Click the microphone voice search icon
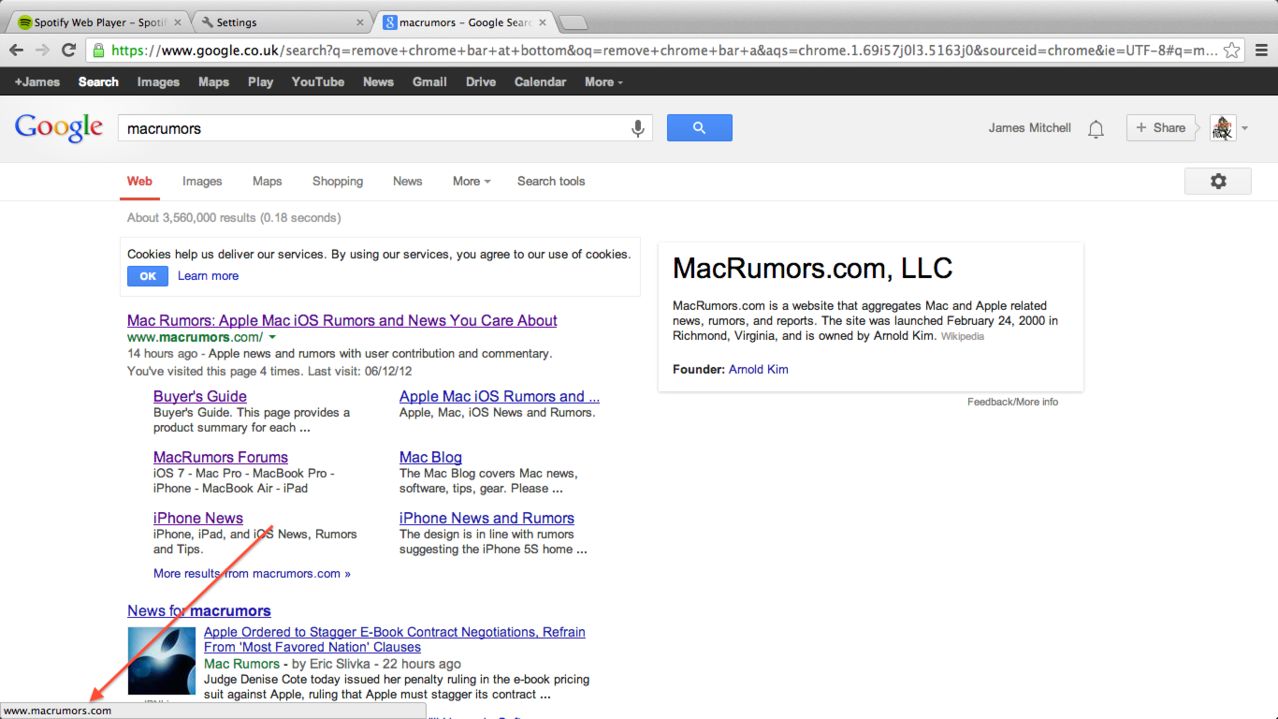 pyautogui.click(x=637, y=128)
